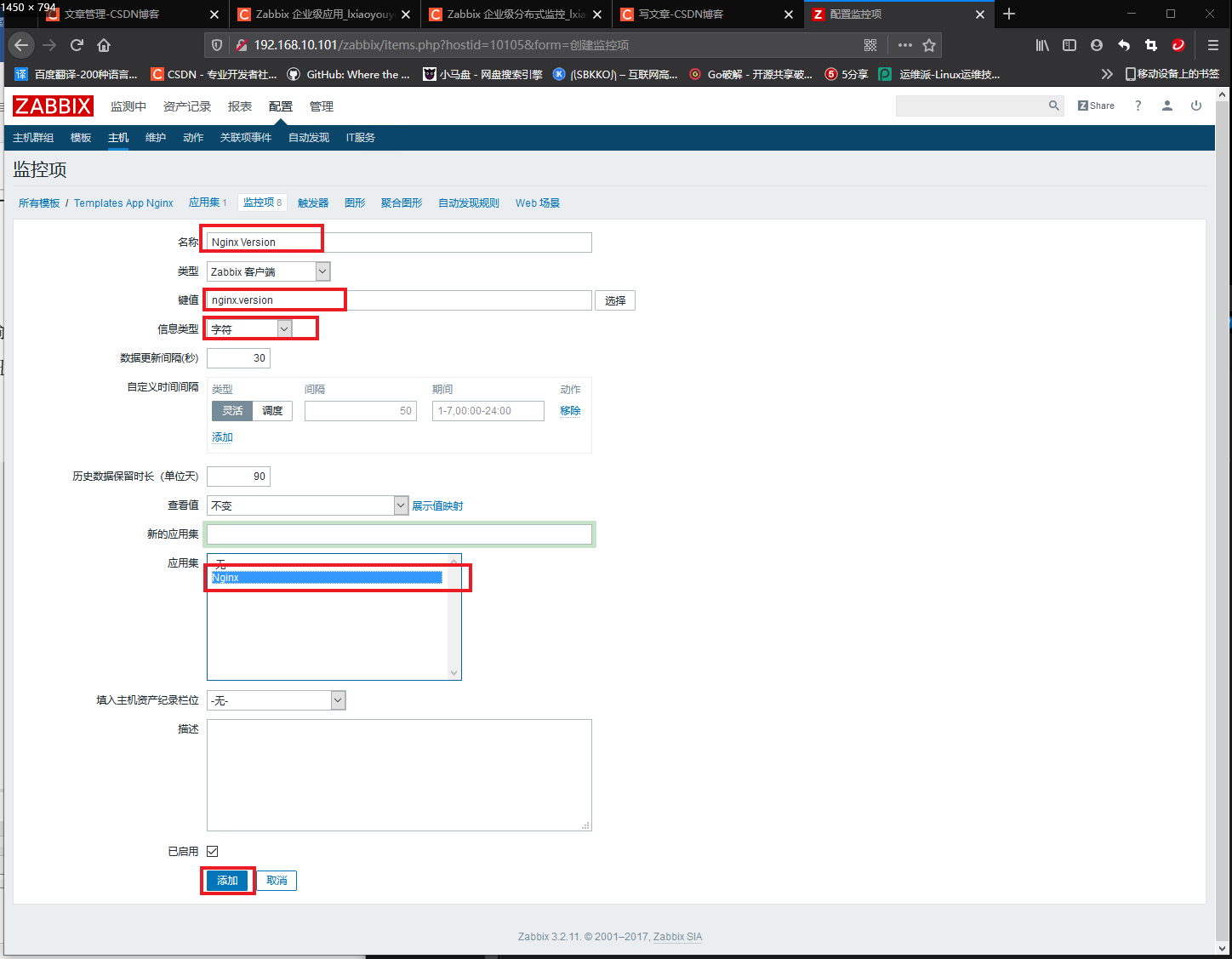Switch to 模板 submenu
Viewport: 1232px width, 959px height.
[81, 138]
